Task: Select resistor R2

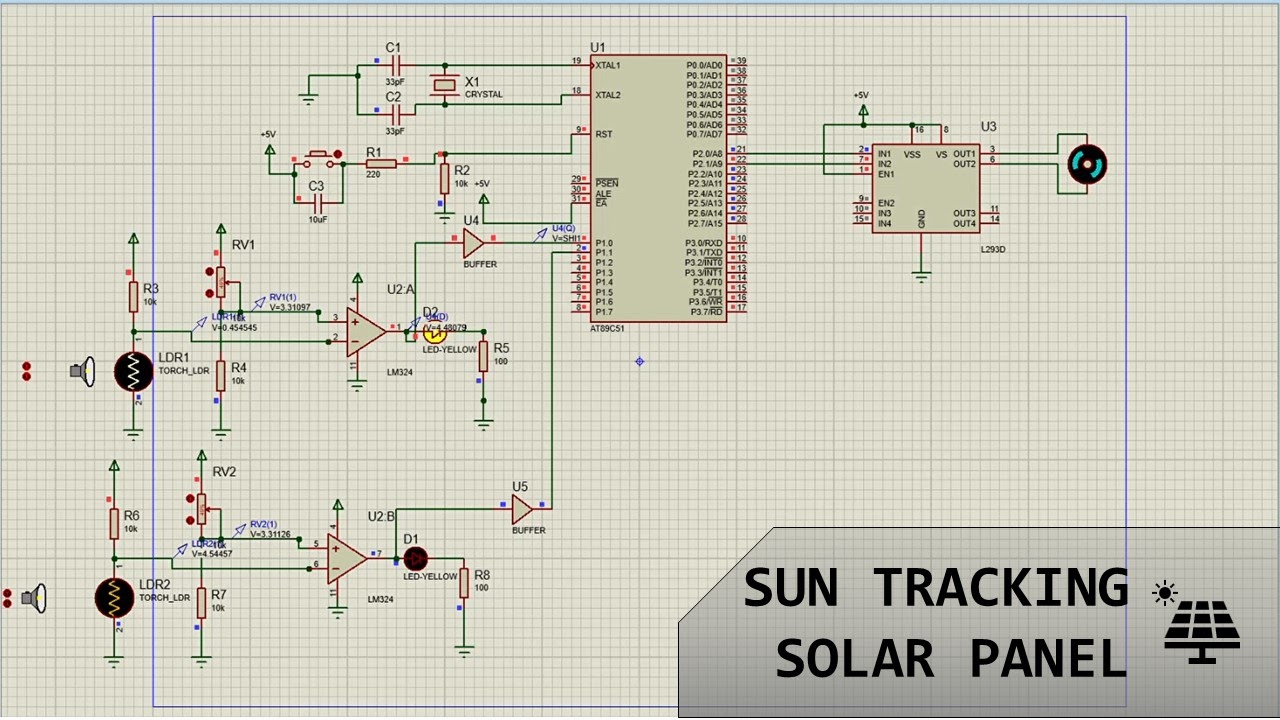Action: (444, 178)
